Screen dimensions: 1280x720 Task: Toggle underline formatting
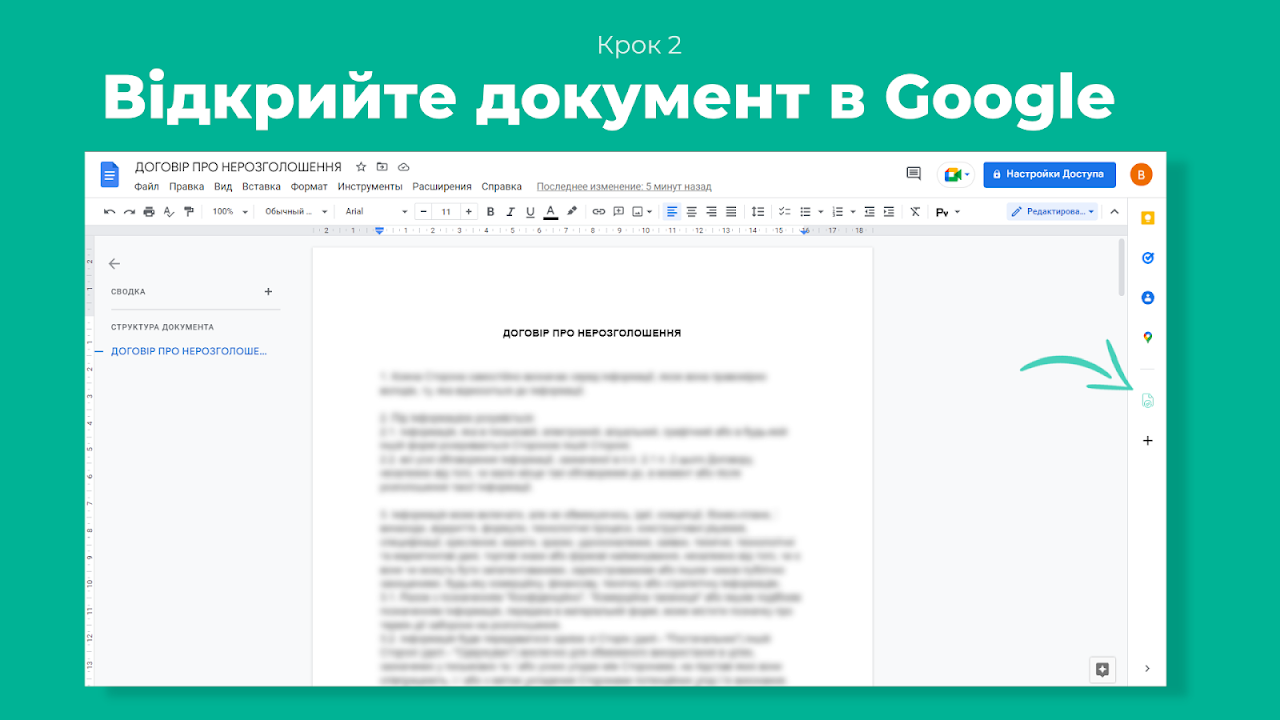click(x=530, y=212)
